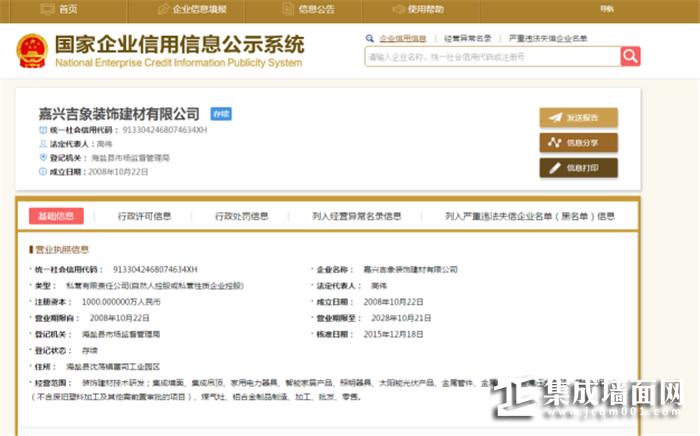
Task: Click 住所 value 海盐县沈荡镇工业园区
Action: pyautogui.click(x=113, y=367)
